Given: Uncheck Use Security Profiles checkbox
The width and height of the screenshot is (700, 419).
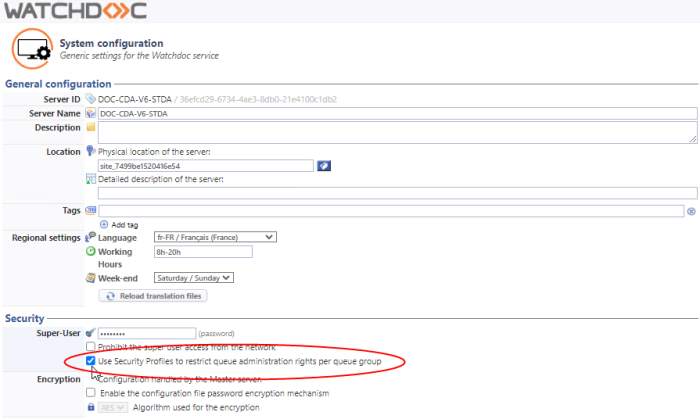Looking at the screenshot, I should (x=91, y=360).
